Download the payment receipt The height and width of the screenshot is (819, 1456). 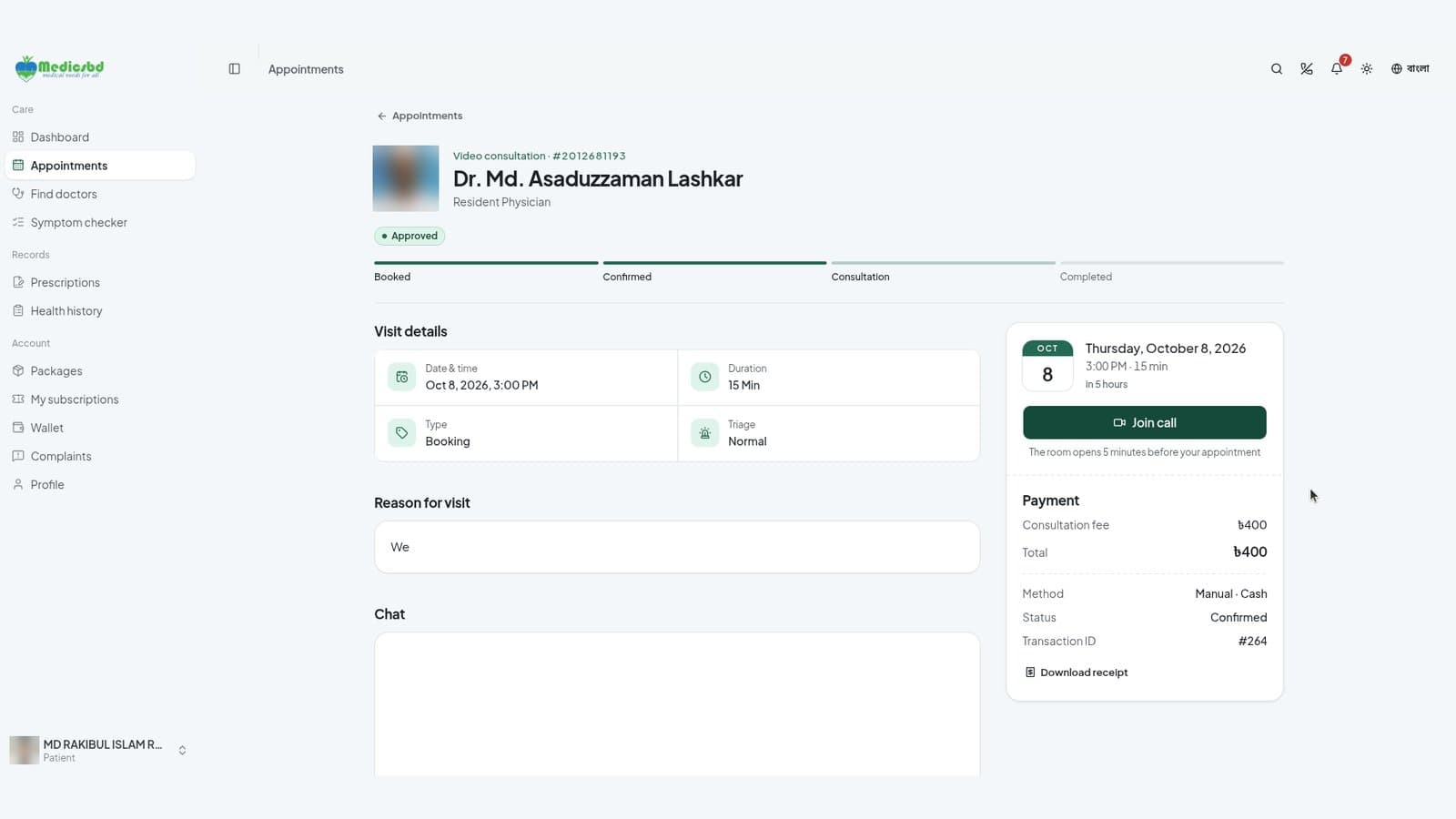1077,672
